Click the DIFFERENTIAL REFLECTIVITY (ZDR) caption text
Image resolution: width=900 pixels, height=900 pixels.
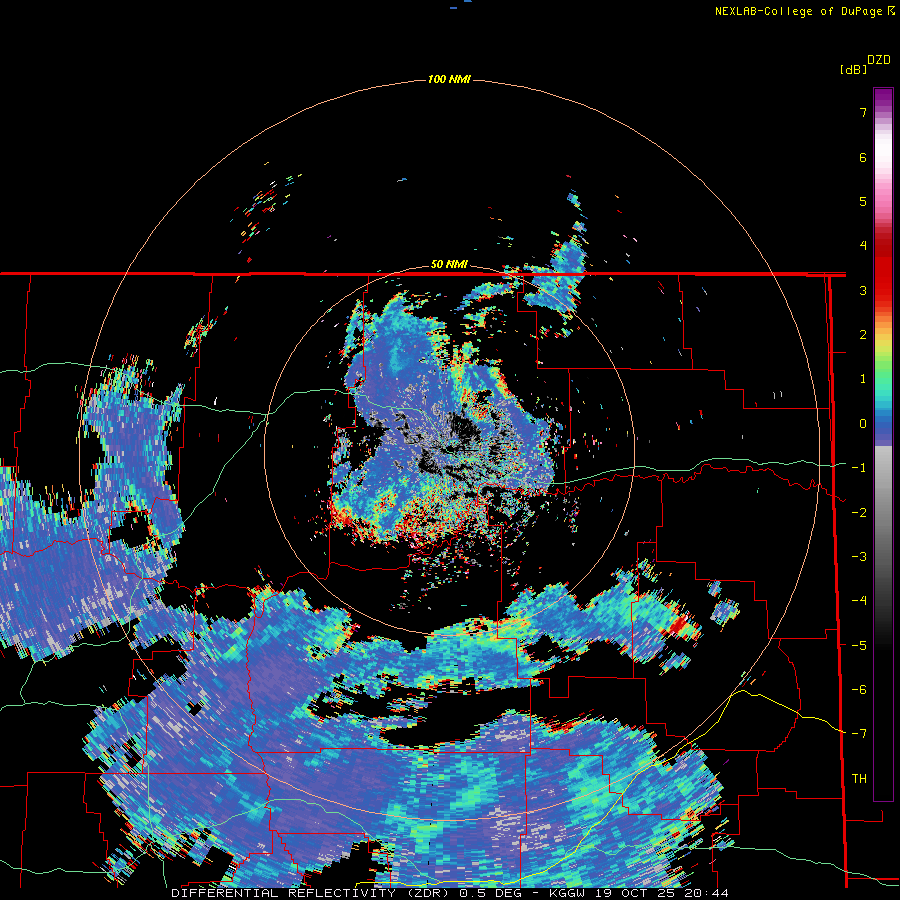tap(312, 893)
